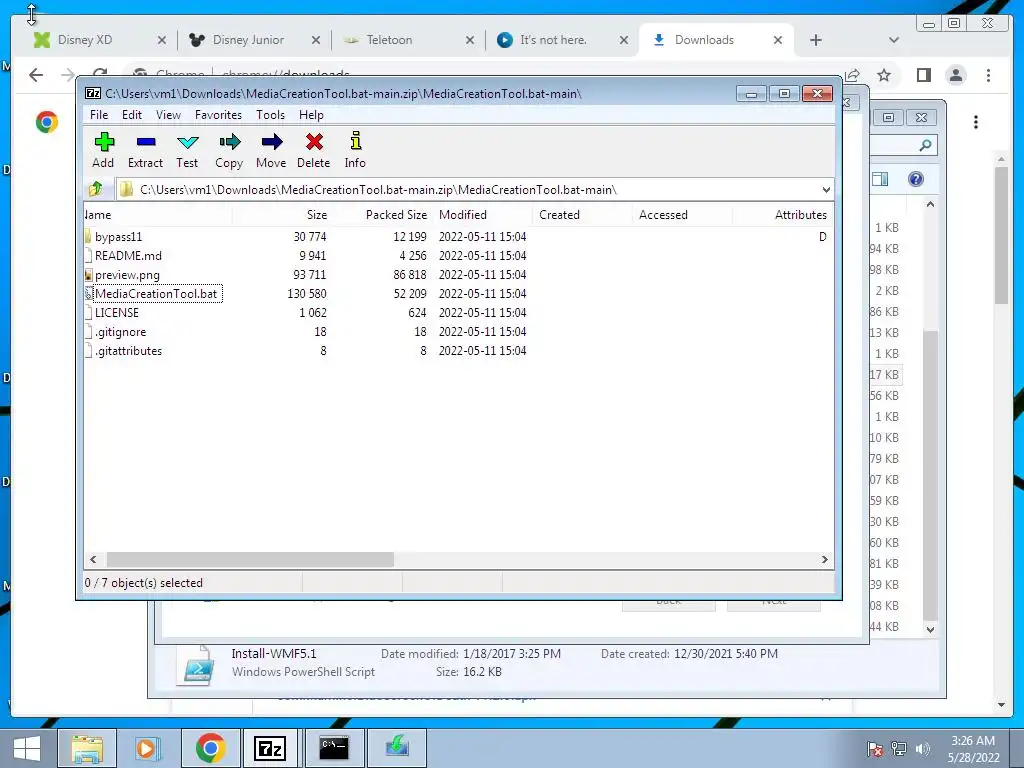1024x768 pixels.
Task: Switch to the It's not here tab
Action: click(552, 40)
